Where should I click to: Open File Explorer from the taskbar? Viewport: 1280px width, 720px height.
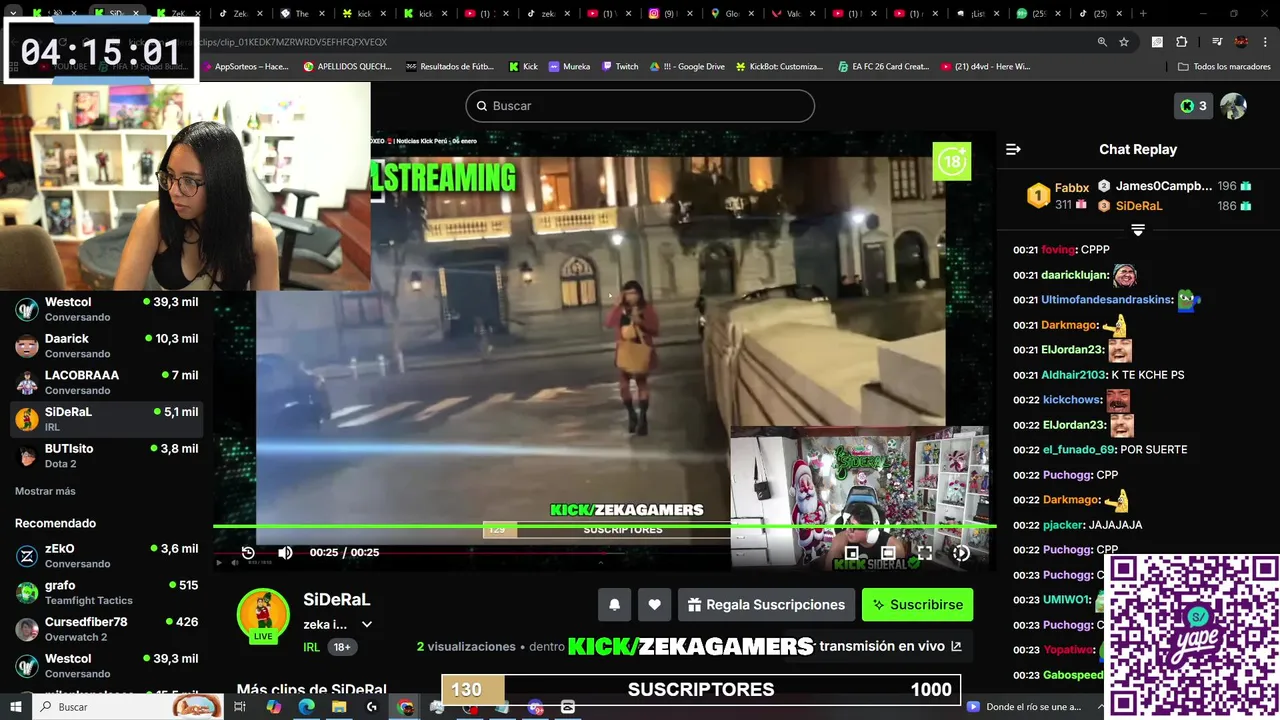339,707
